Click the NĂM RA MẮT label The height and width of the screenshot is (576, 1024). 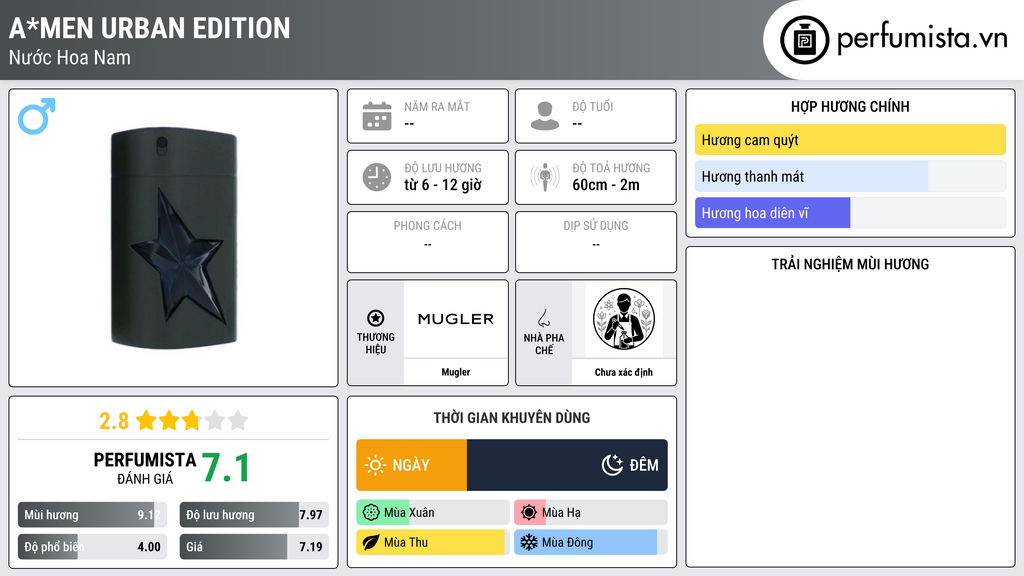coord(437,106)
